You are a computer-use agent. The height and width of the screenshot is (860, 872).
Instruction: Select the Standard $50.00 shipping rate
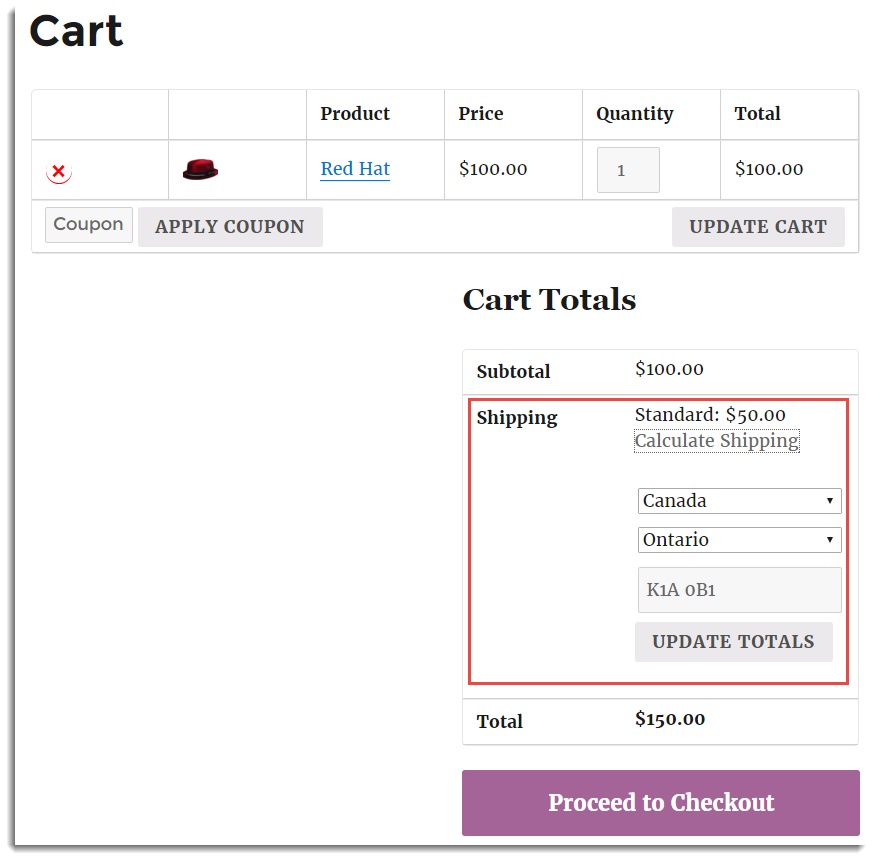709,414
